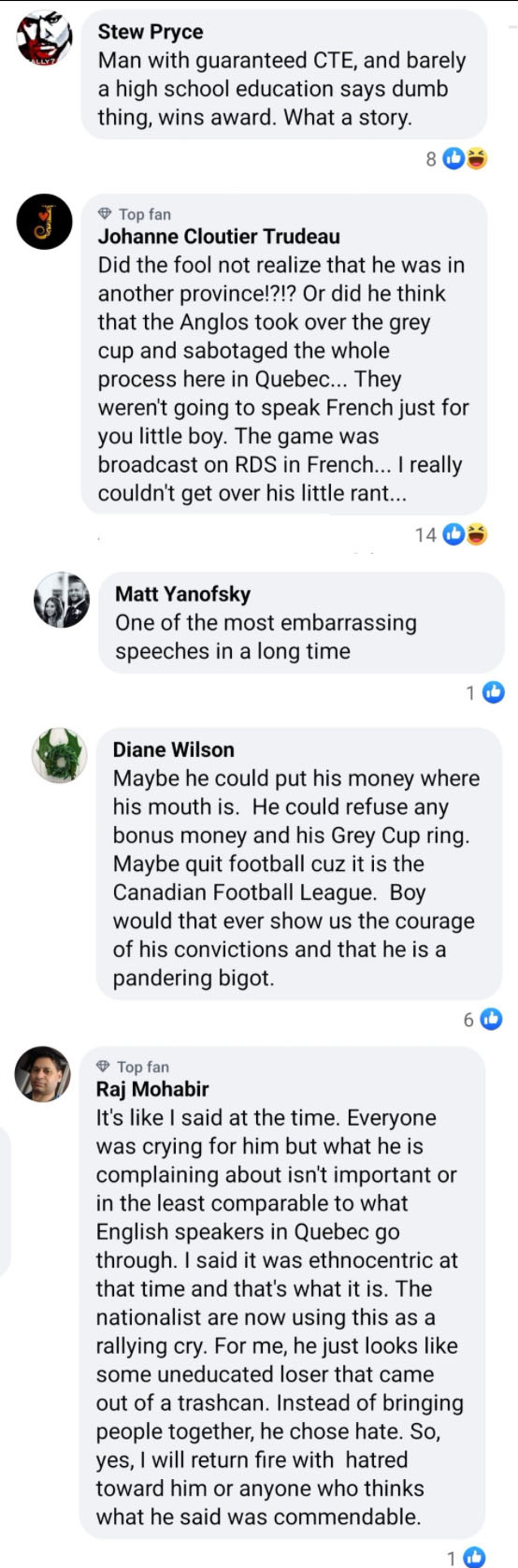View reaction count 8 on Stew Pryce's comment
This screenshot has height=1568, width=518.
(x=431, y=159)
